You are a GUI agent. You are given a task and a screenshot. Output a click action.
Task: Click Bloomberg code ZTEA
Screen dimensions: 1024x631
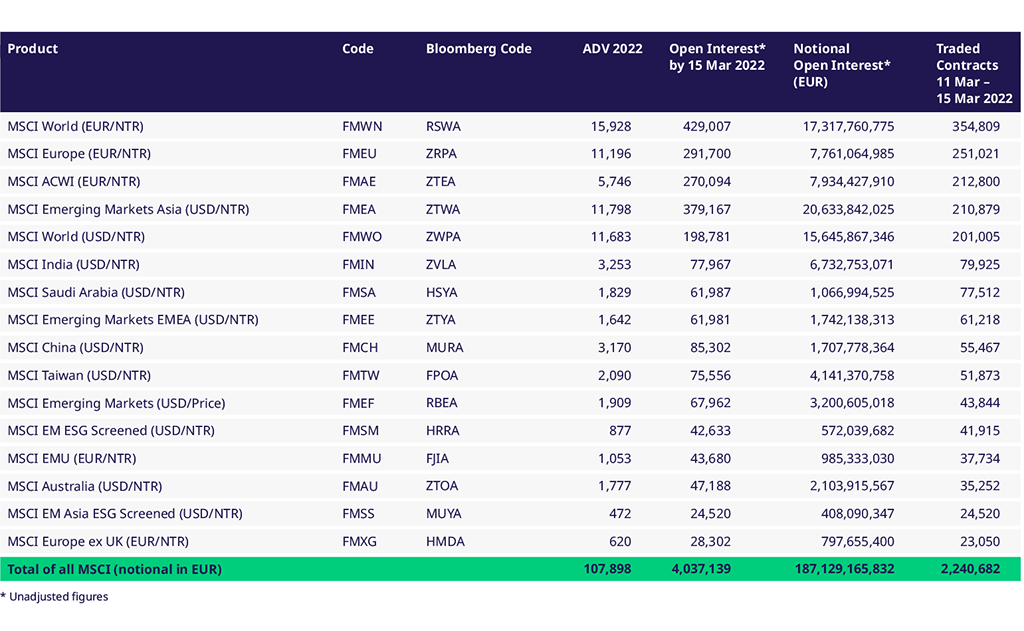[442, 182]
